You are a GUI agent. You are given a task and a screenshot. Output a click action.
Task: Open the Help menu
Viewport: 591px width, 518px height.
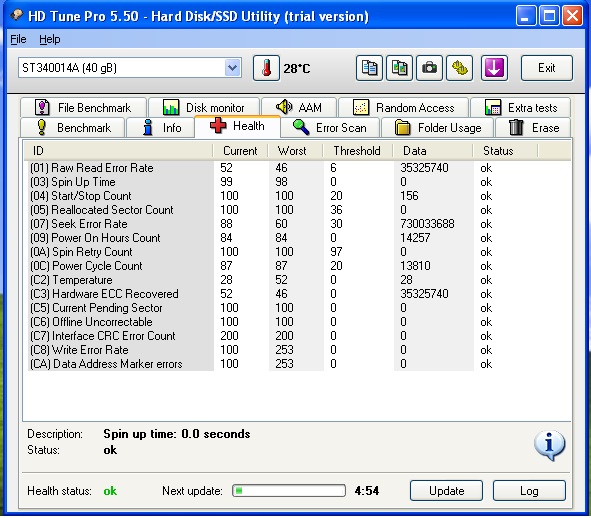tap(50, 39)
